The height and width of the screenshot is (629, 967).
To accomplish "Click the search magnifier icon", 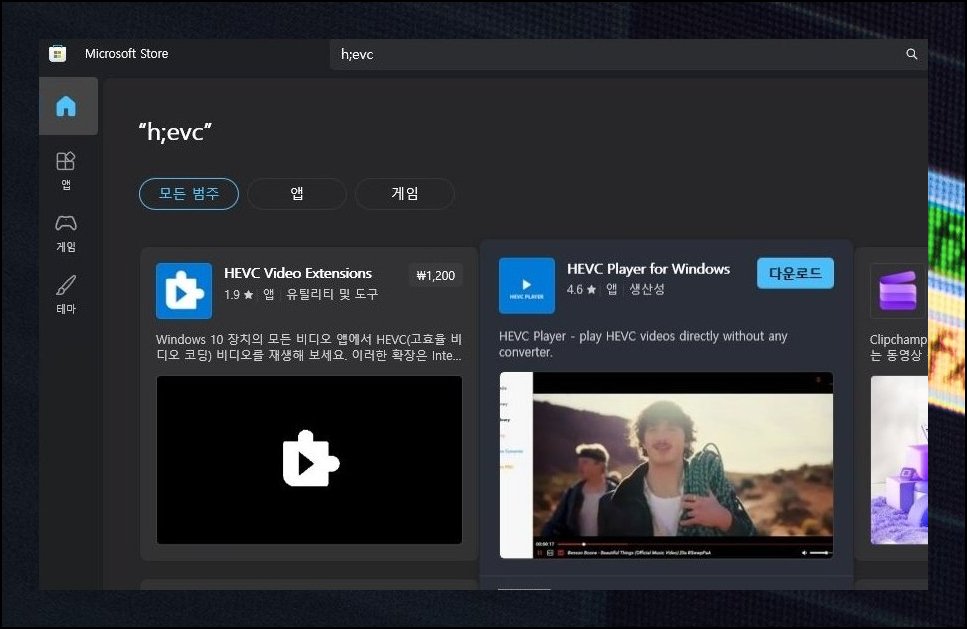I will pyautogui.click(x=911, y=54).
